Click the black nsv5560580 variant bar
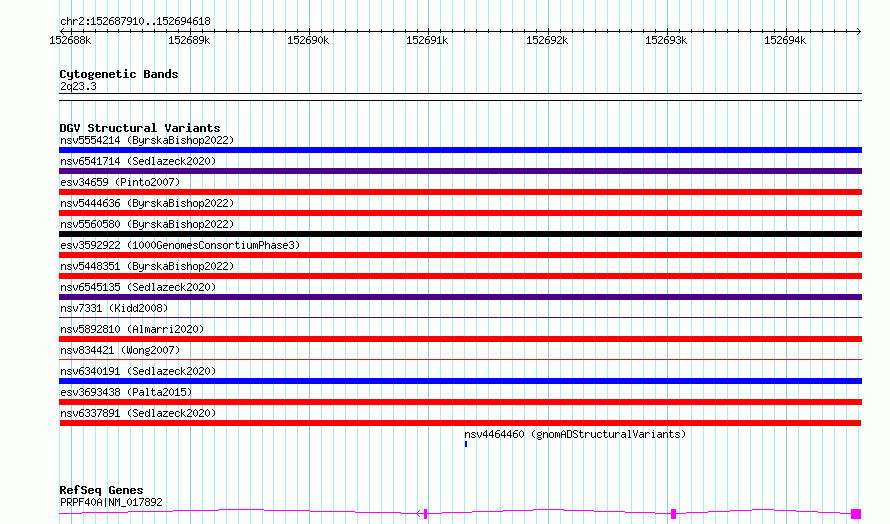 (460, 234)
